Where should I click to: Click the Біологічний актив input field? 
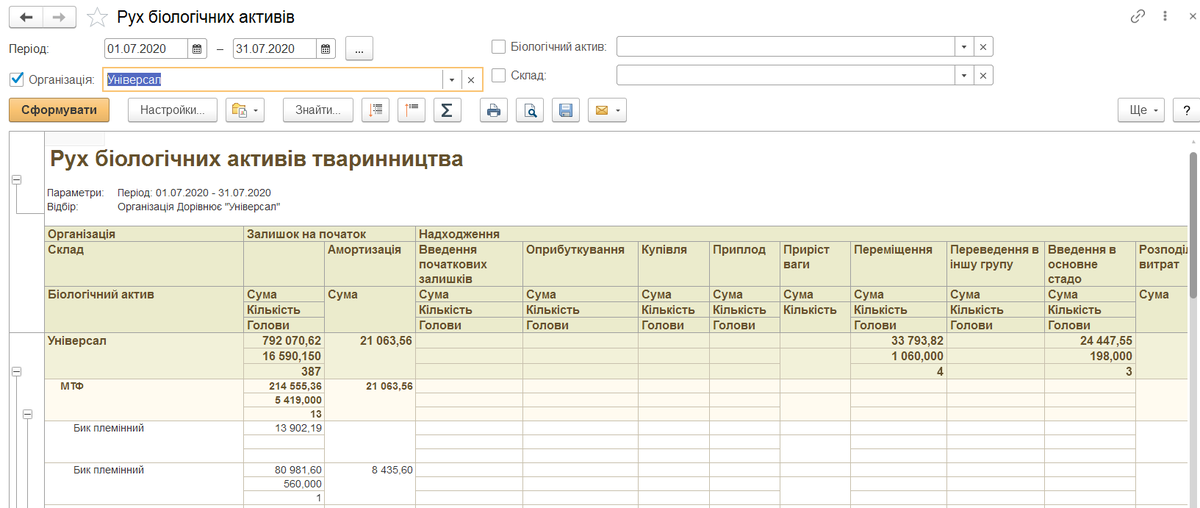tap(785, 47)
